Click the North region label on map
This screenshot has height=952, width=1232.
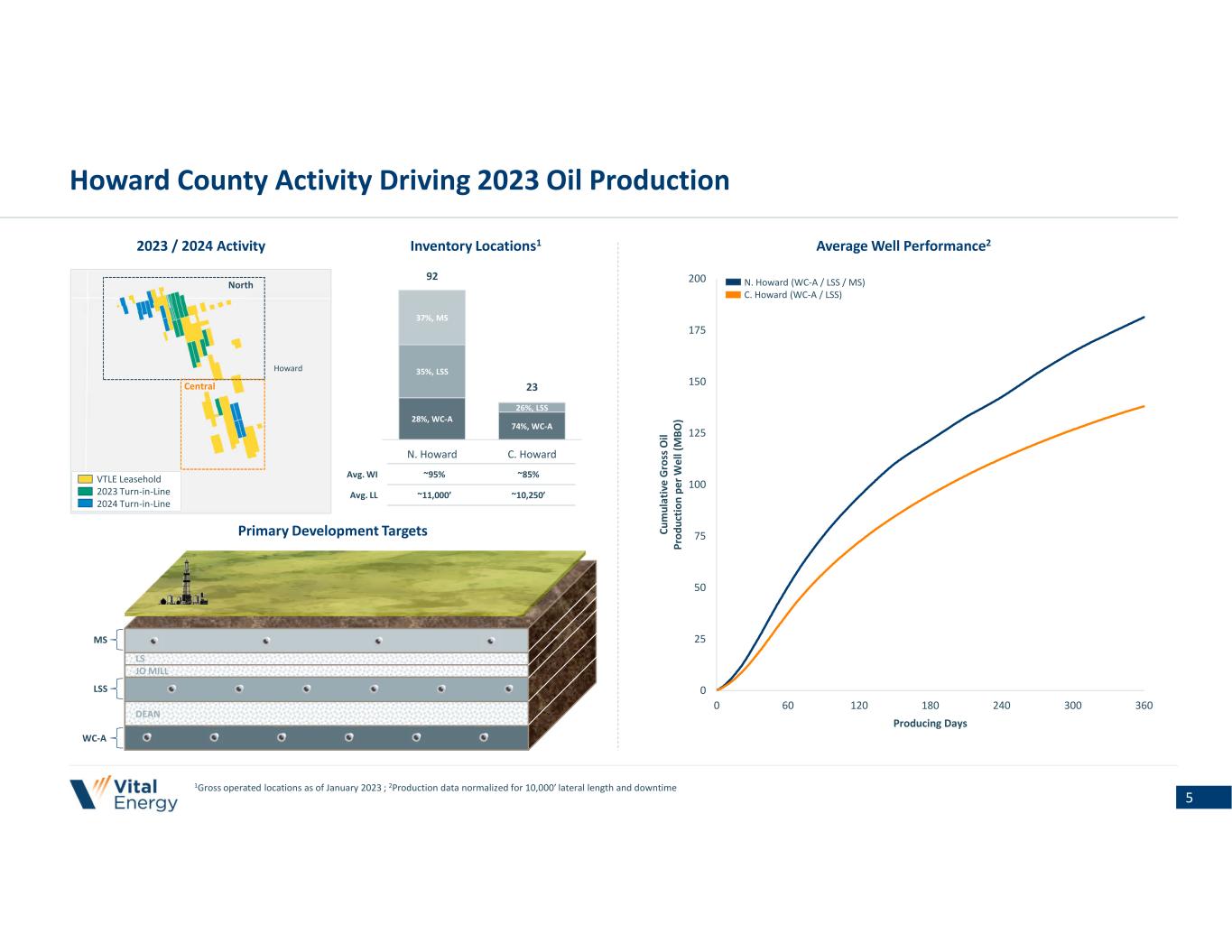pos(240,285)
